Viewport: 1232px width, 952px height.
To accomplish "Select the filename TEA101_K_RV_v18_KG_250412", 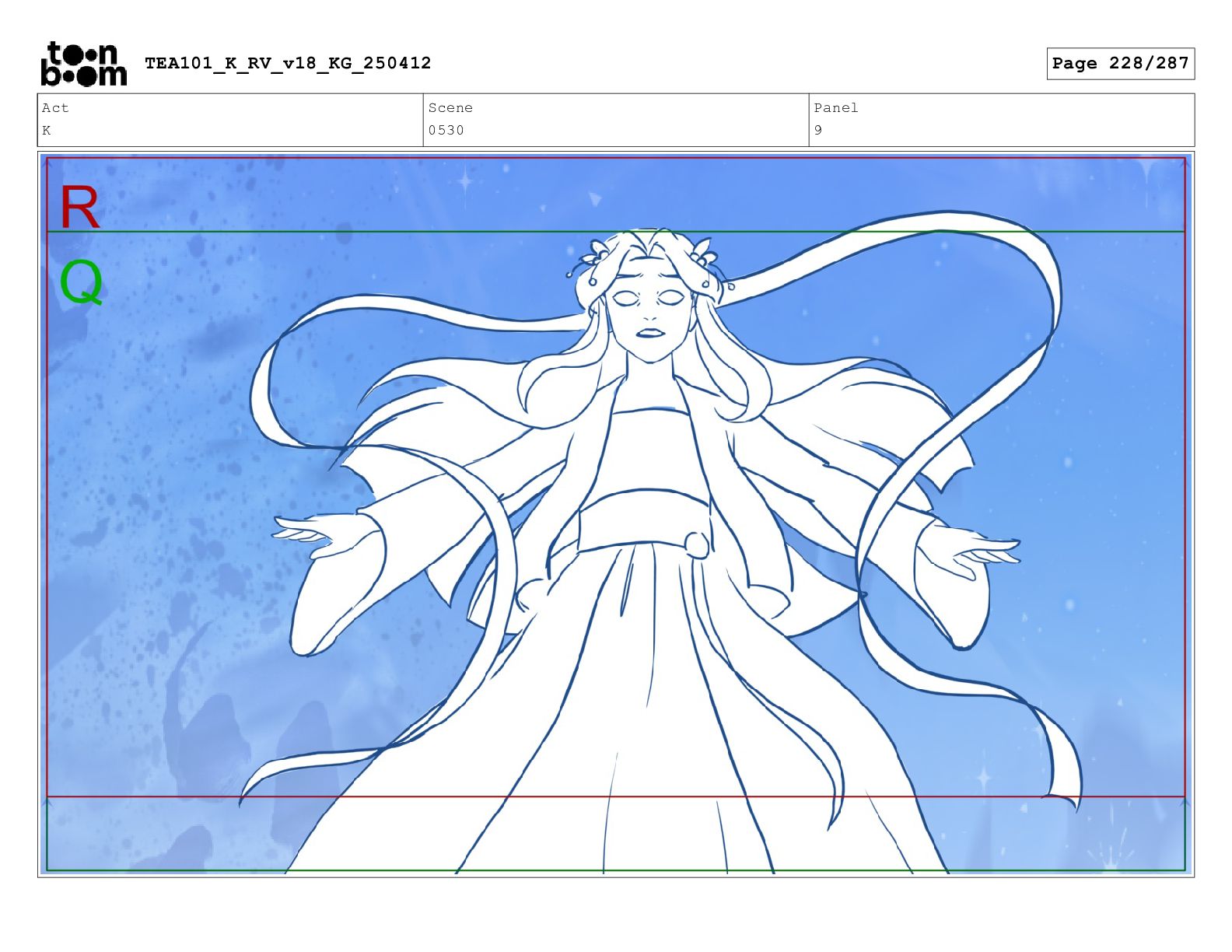I will click(x=288, y=63).
